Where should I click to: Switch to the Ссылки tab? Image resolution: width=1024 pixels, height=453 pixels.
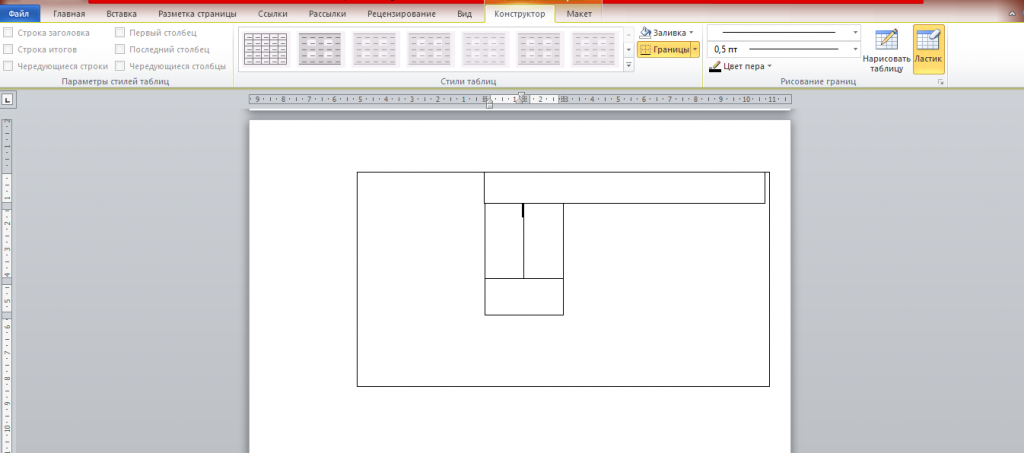(272, 14)
